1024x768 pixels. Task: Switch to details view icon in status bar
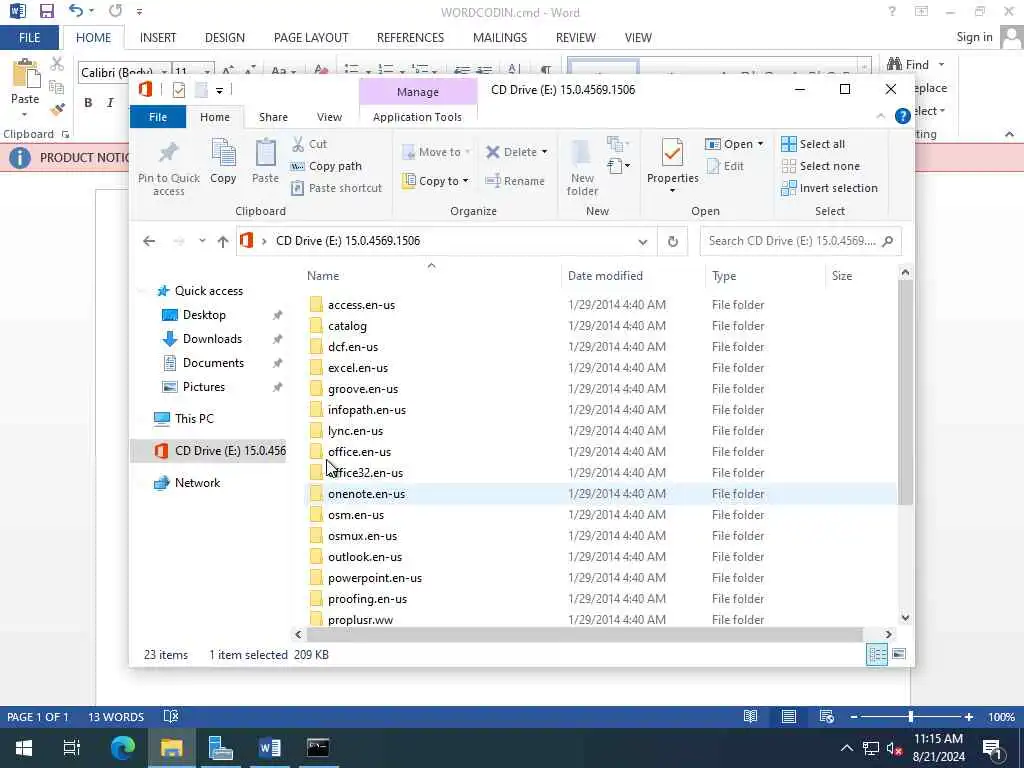(x=876, y=654)
